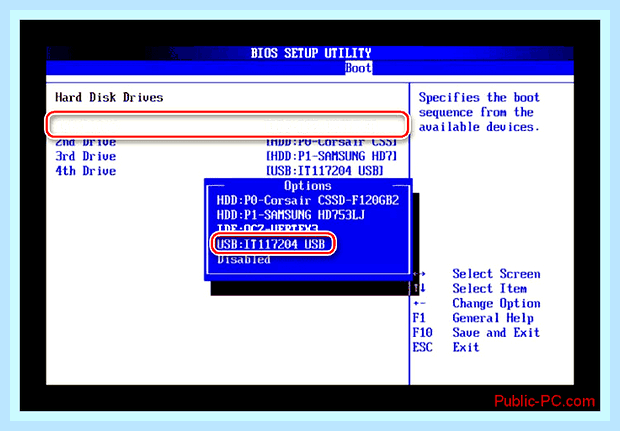
Task: Choose the Disabled option
Action: tap(244, 259)
